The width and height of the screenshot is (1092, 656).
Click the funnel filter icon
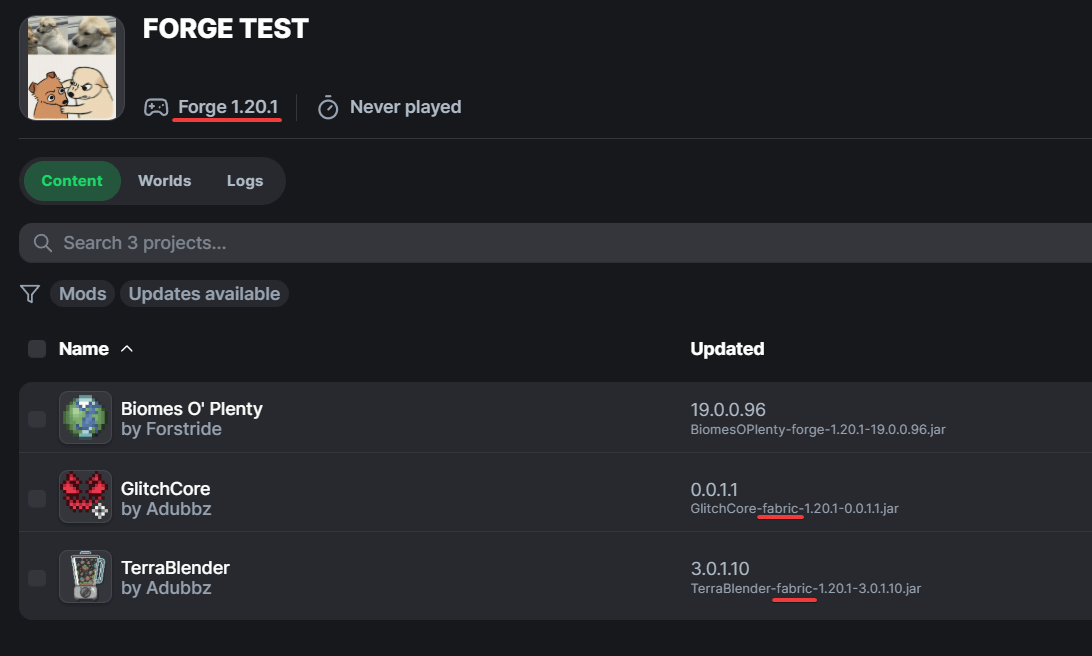point(30,294)
